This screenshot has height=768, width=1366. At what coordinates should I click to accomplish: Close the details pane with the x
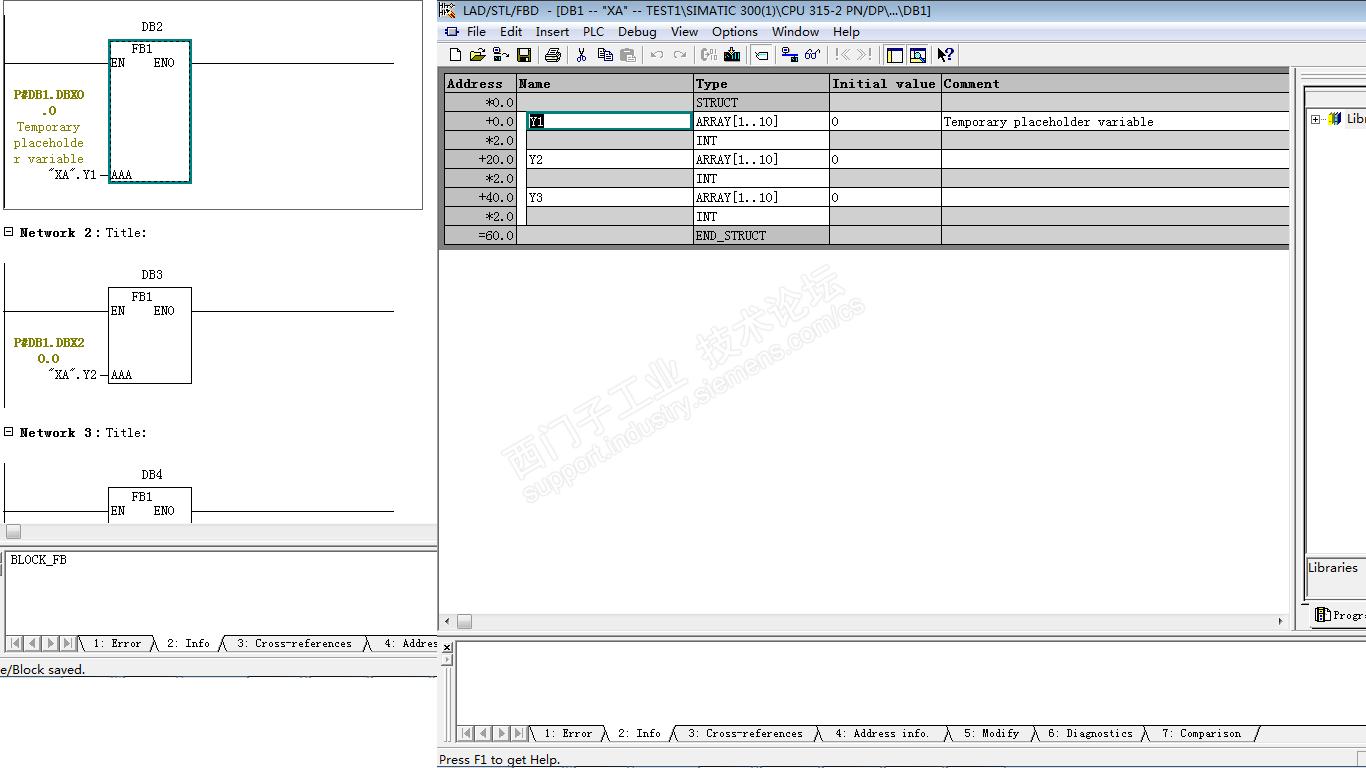point(447,648)
